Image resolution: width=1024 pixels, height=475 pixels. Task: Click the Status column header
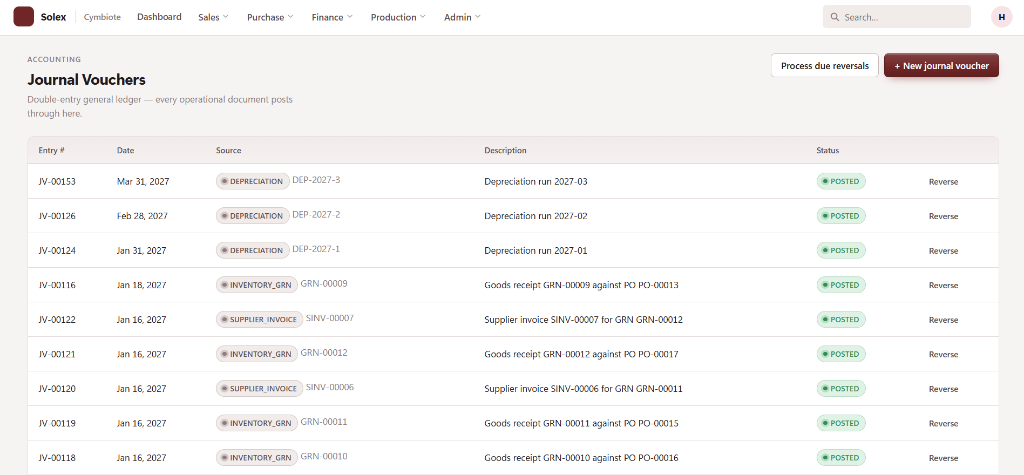click(x=827, y=150)
